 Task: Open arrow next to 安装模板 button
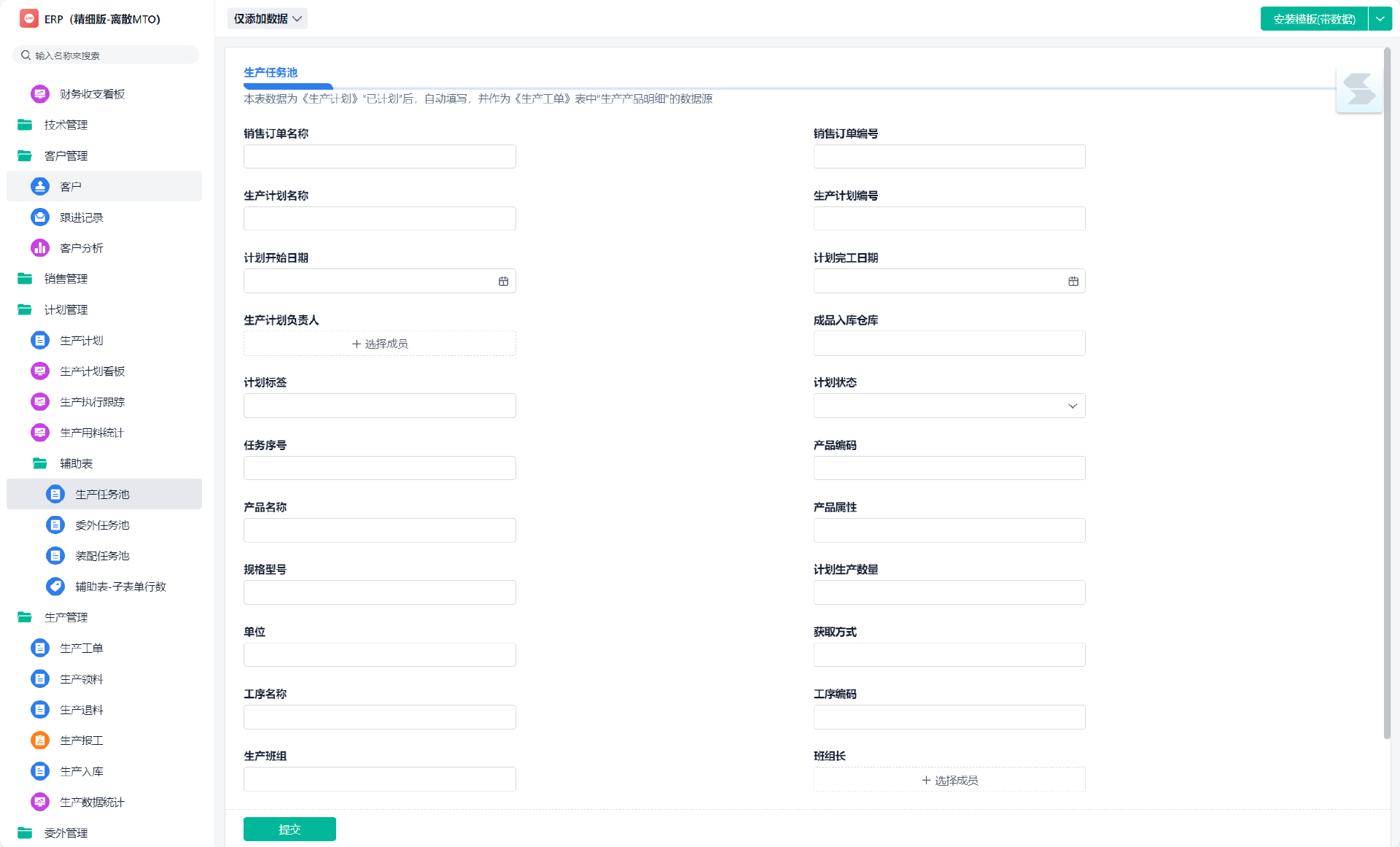(1380, 19)
